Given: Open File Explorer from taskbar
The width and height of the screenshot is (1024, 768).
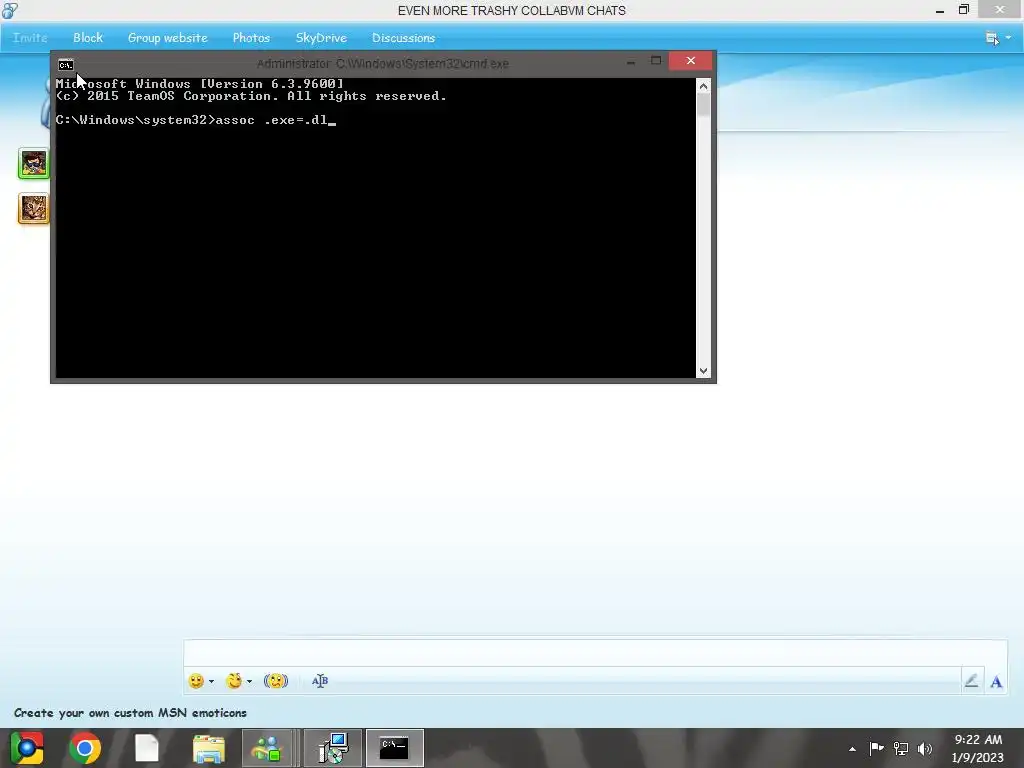Looking at the screenshot, I should [209, 748].
